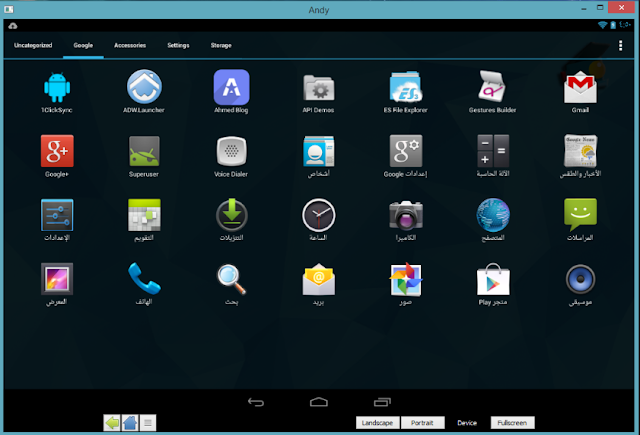Open API Demos folder icon

318,87
